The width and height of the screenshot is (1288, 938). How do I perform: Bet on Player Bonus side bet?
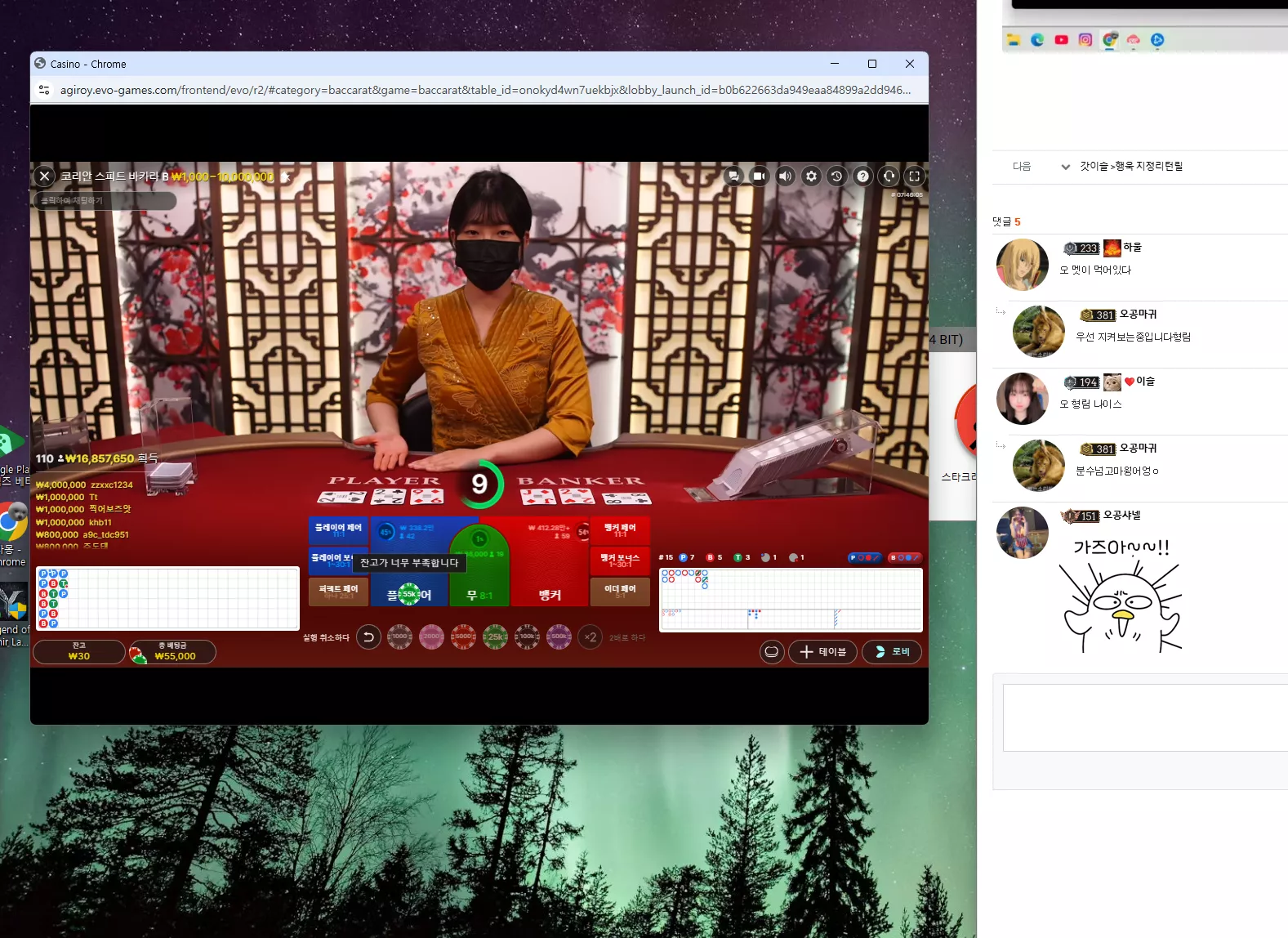pos(331,561)
